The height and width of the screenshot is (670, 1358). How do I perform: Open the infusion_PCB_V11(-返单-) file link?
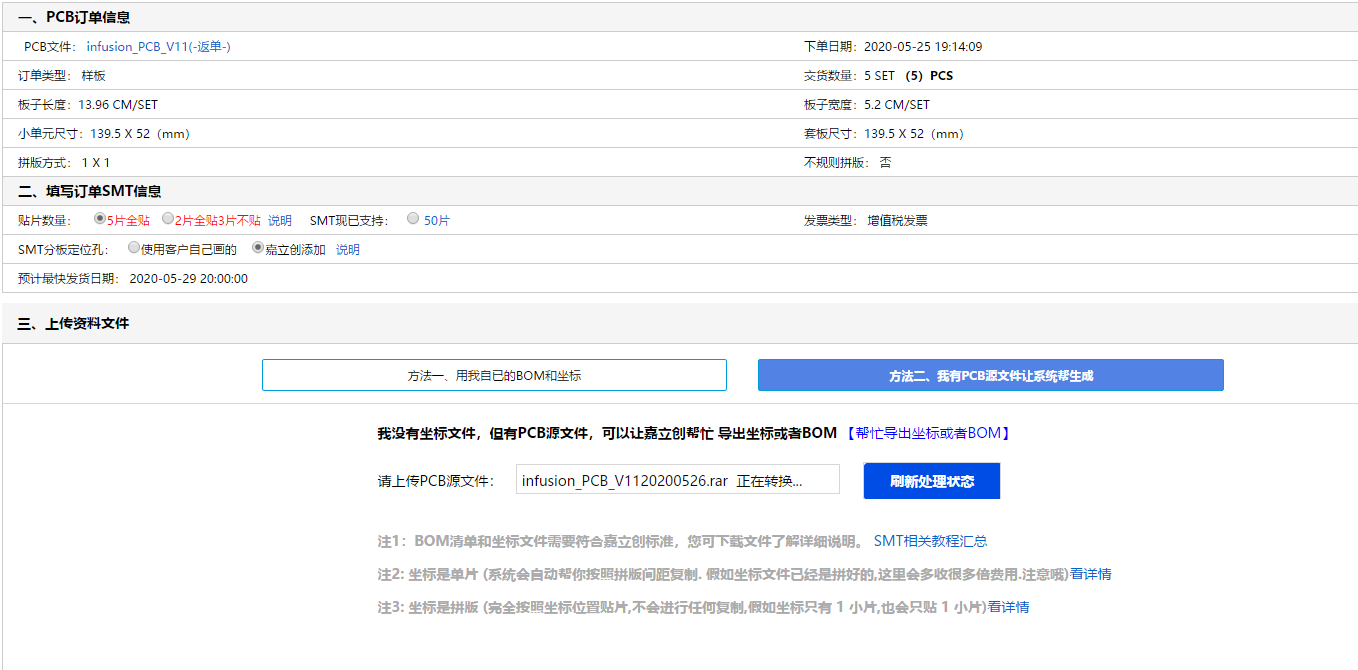(159, 47)
